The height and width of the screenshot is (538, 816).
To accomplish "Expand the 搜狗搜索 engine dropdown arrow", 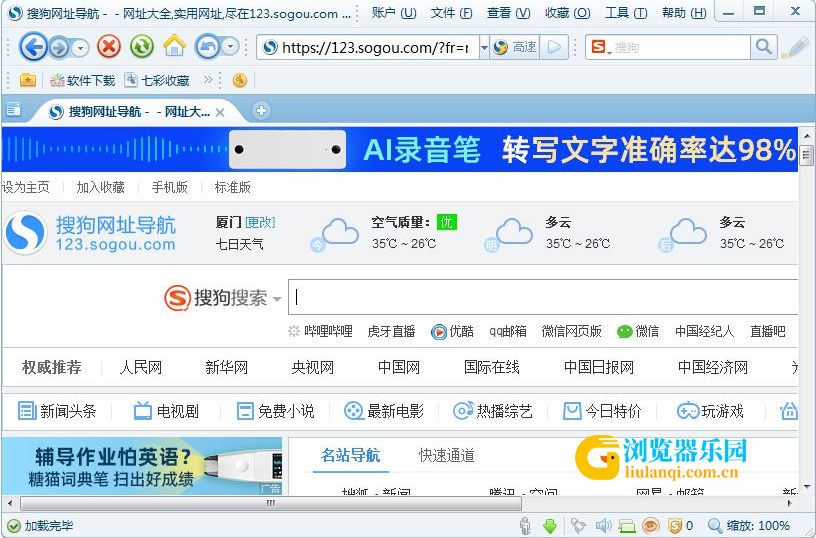I will point(277,299).
